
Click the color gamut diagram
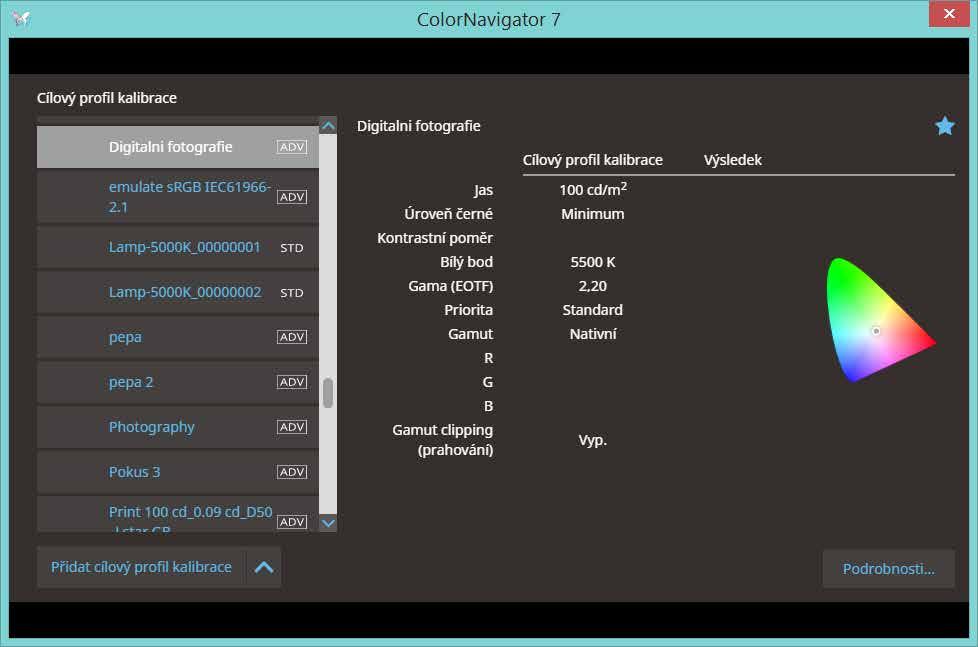click(x=880, y=319)
